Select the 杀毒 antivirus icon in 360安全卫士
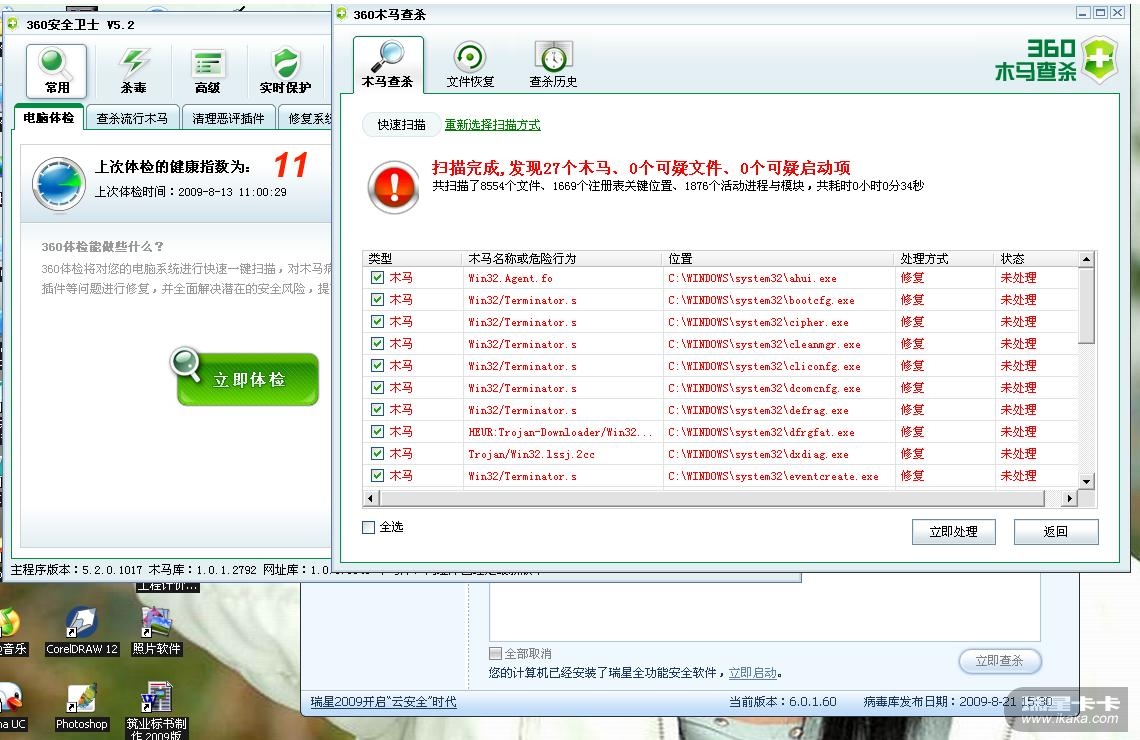Screen dimensions: 1140x740 point(134,70)
